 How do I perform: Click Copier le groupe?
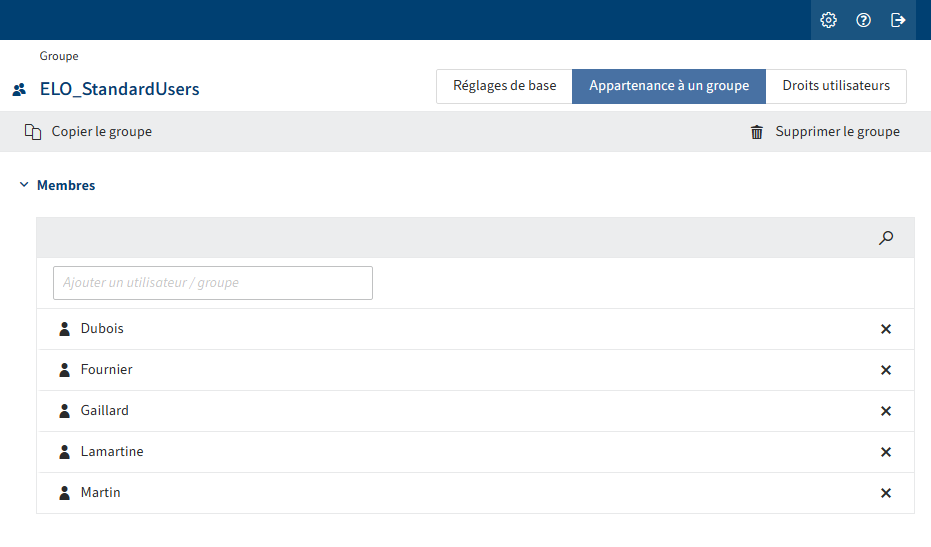pos(102,132)
